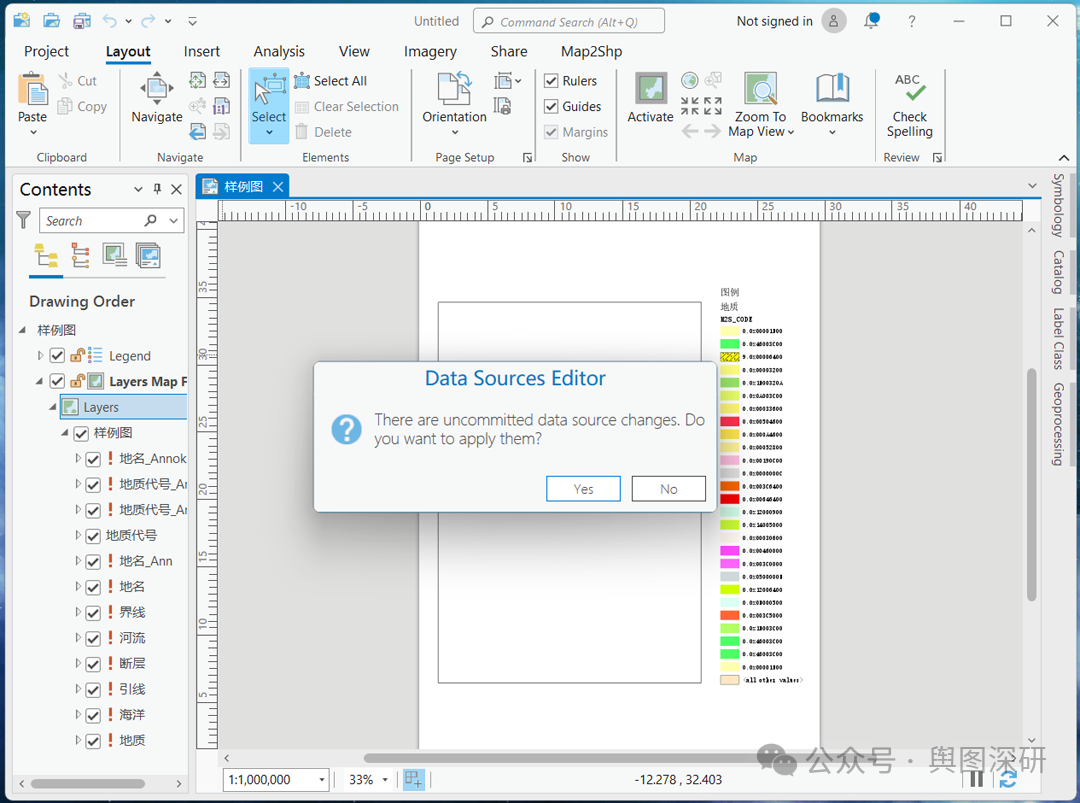Toggle the Guides checkbox
Viewport: 1080px width, 803px height.
pos(551,106)
